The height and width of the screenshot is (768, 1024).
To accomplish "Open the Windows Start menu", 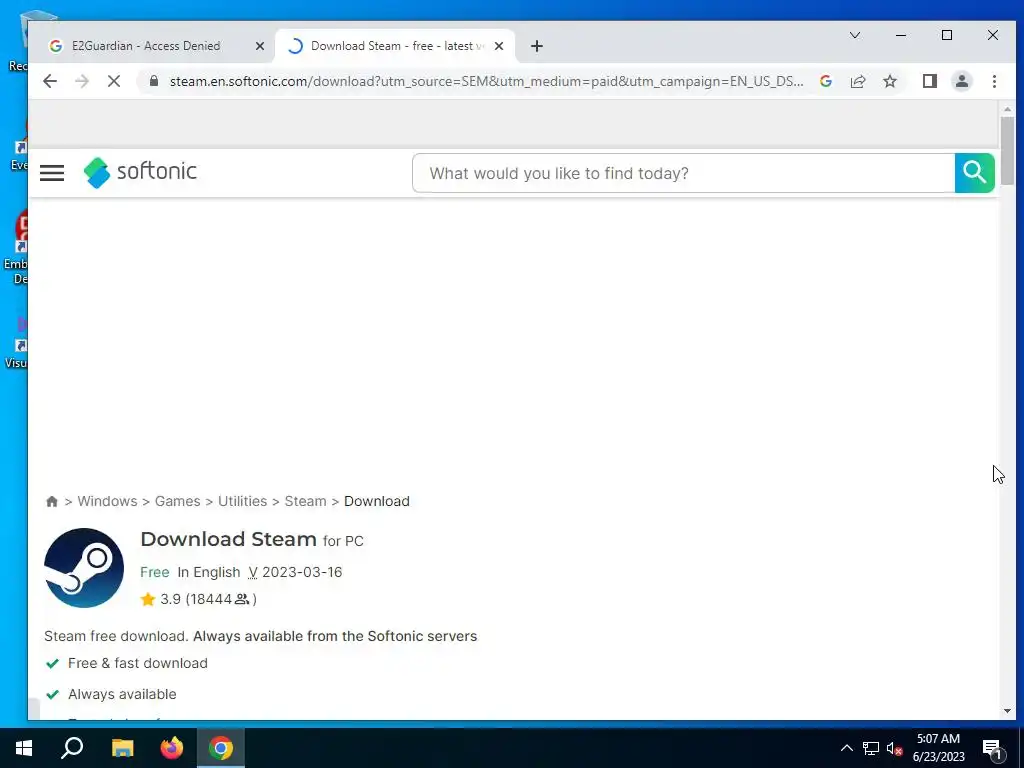I will [24, 748].
